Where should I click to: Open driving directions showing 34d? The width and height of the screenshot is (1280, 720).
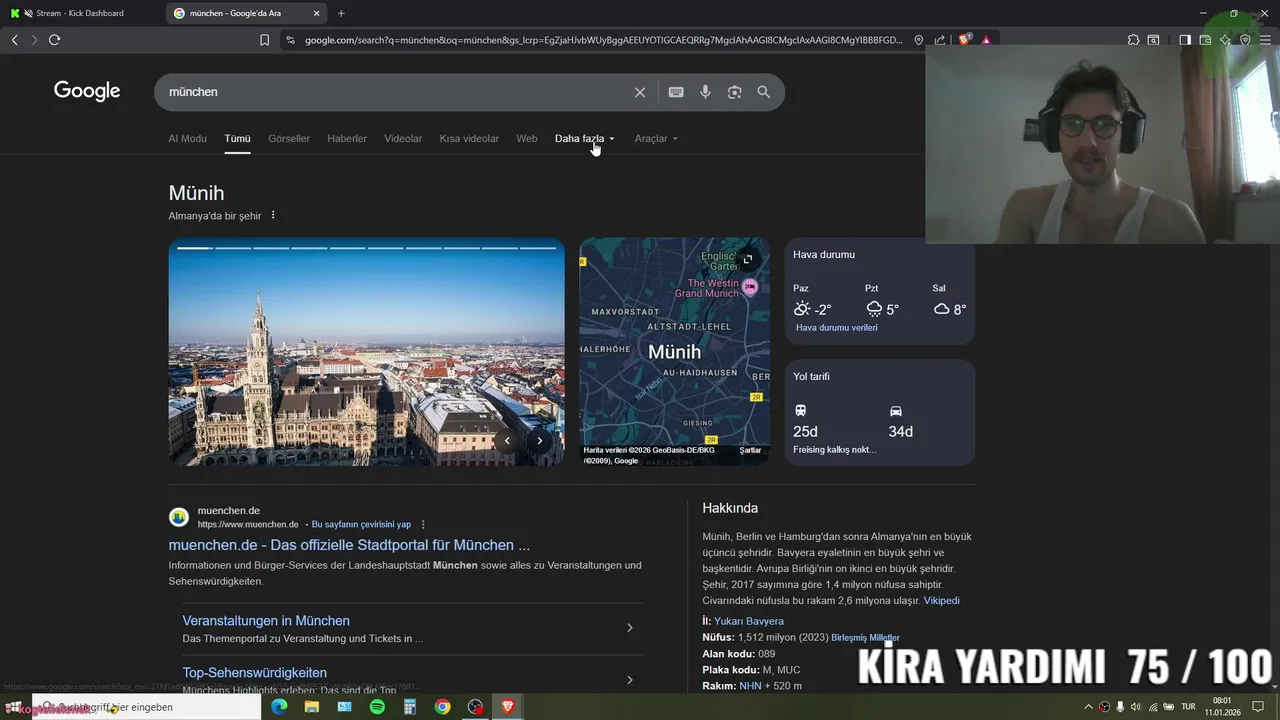click(x=900, y=422)
